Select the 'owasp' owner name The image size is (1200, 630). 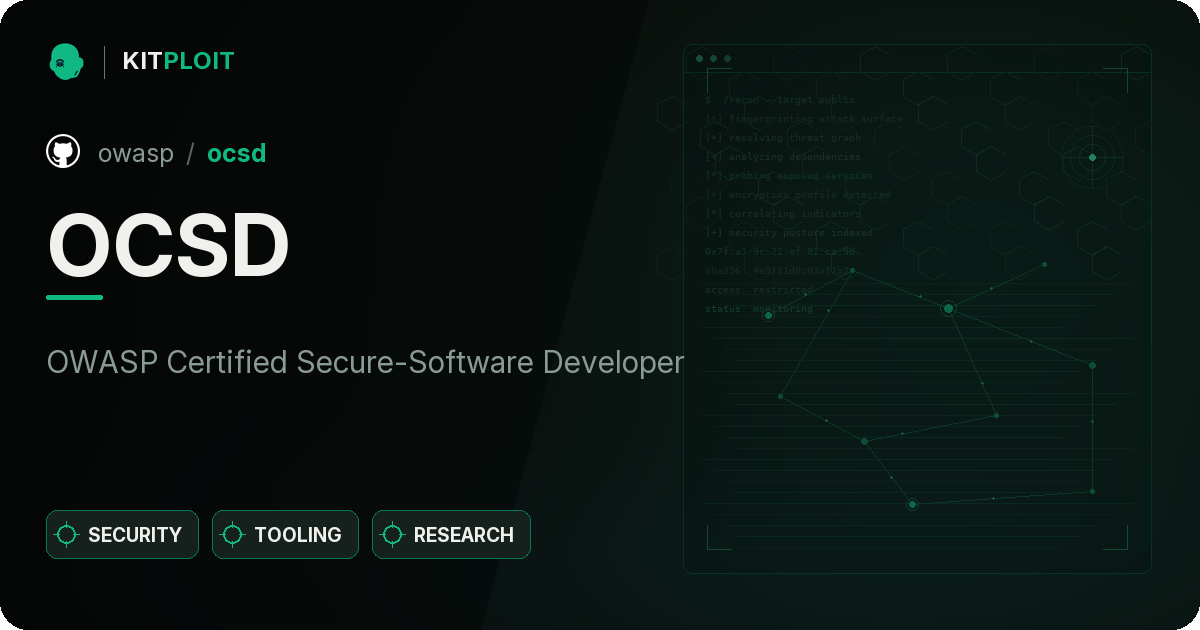(136, 153)
